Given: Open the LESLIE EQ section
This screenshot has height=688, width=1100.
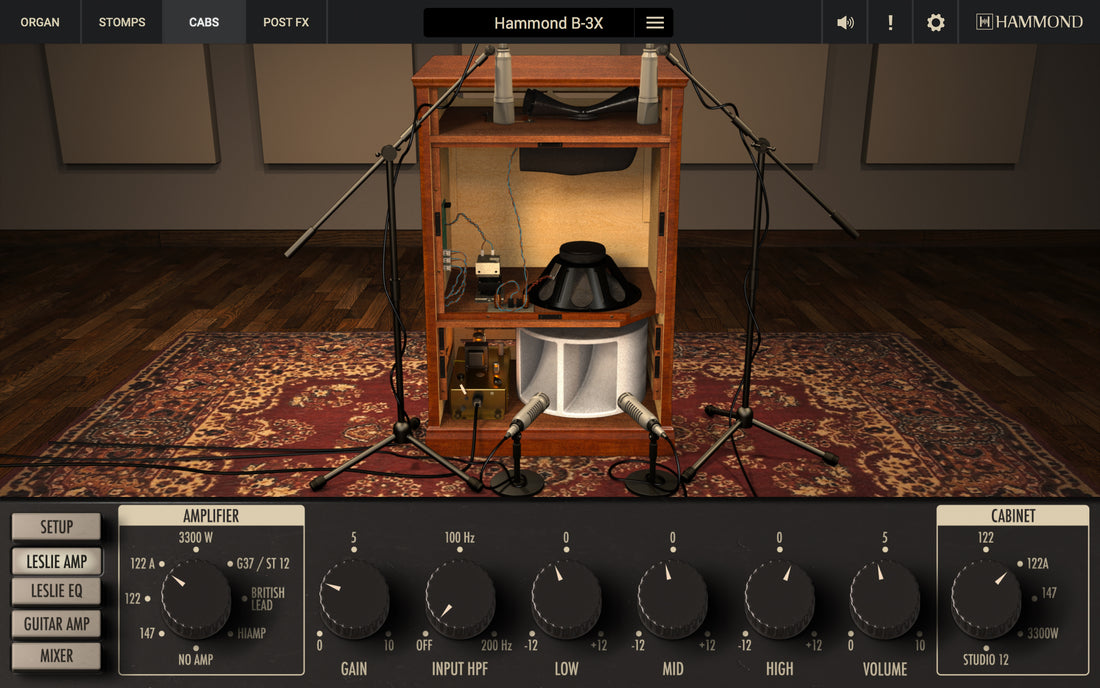Looking at the screenshot, I should (x=56, y=591).
